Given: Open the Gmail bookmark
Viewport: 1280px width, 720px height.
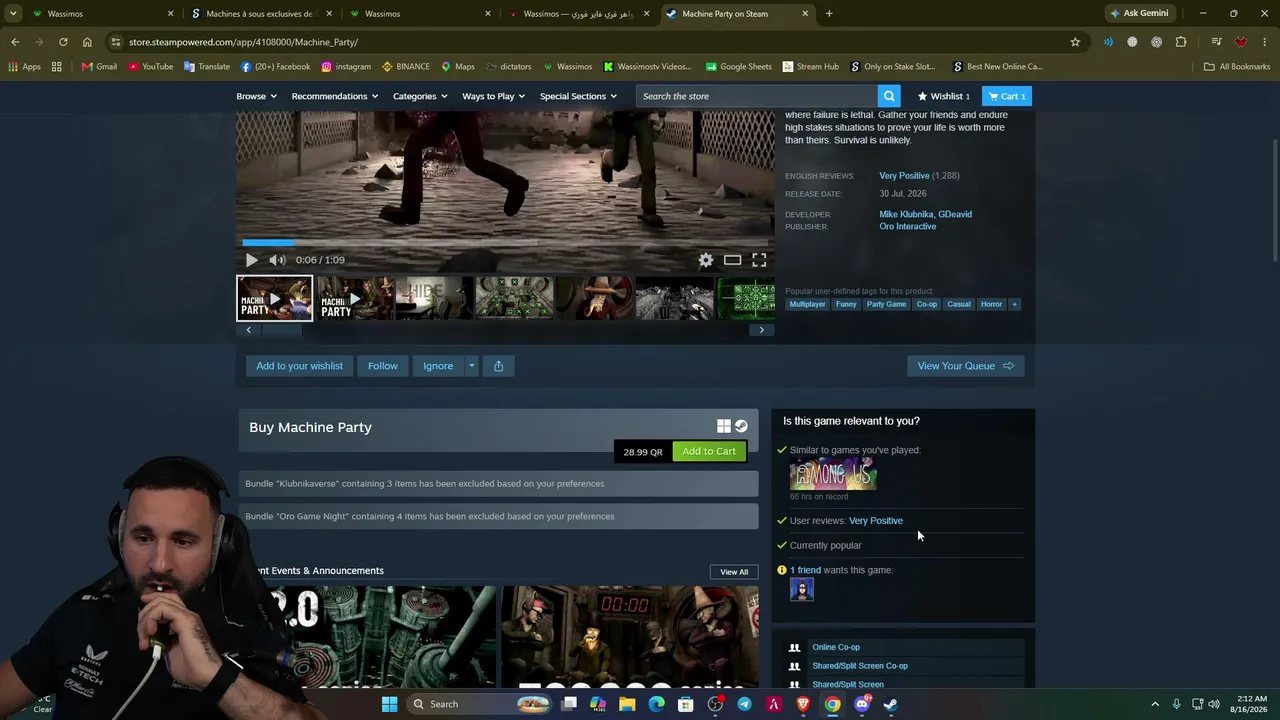Looking at the screenshot, I should pos(99,67).
